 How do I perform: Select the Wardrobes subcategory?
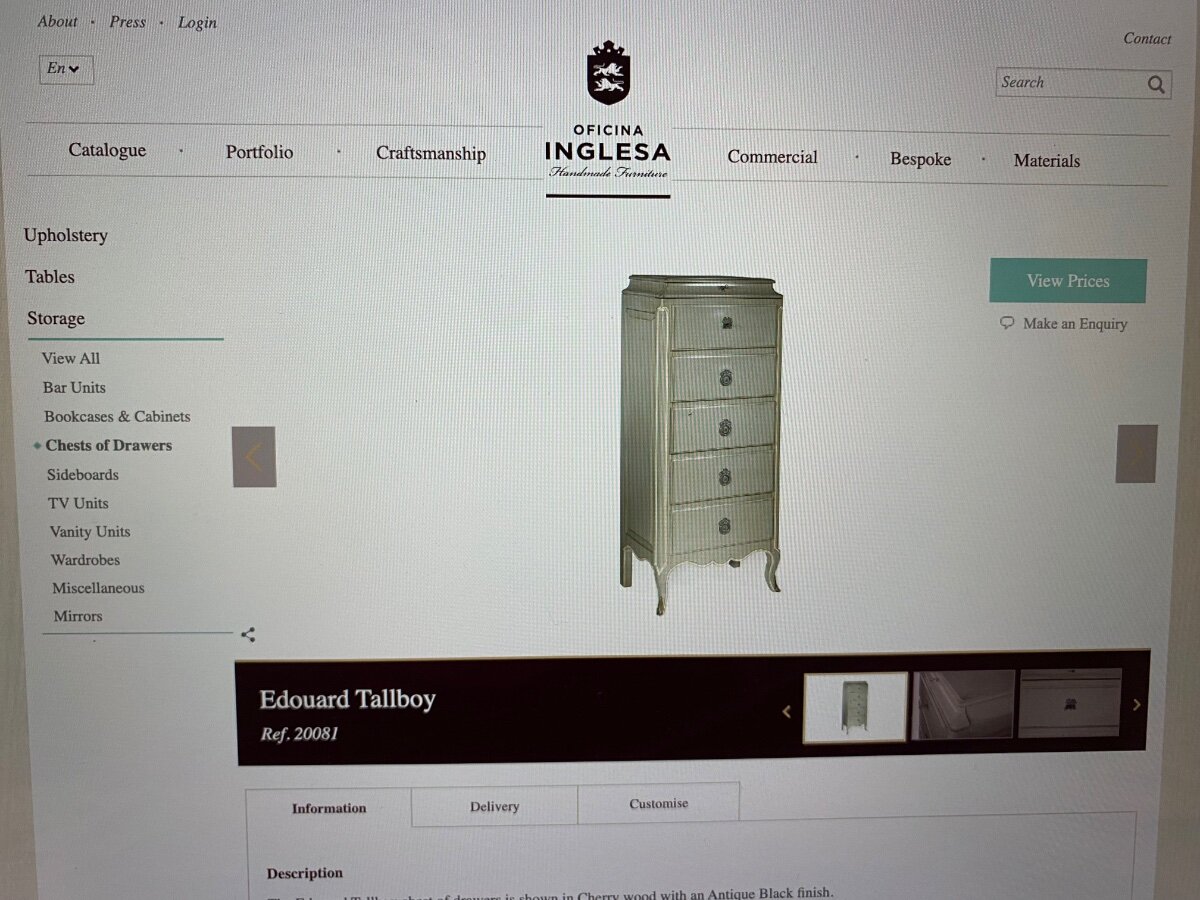(85, 560)
